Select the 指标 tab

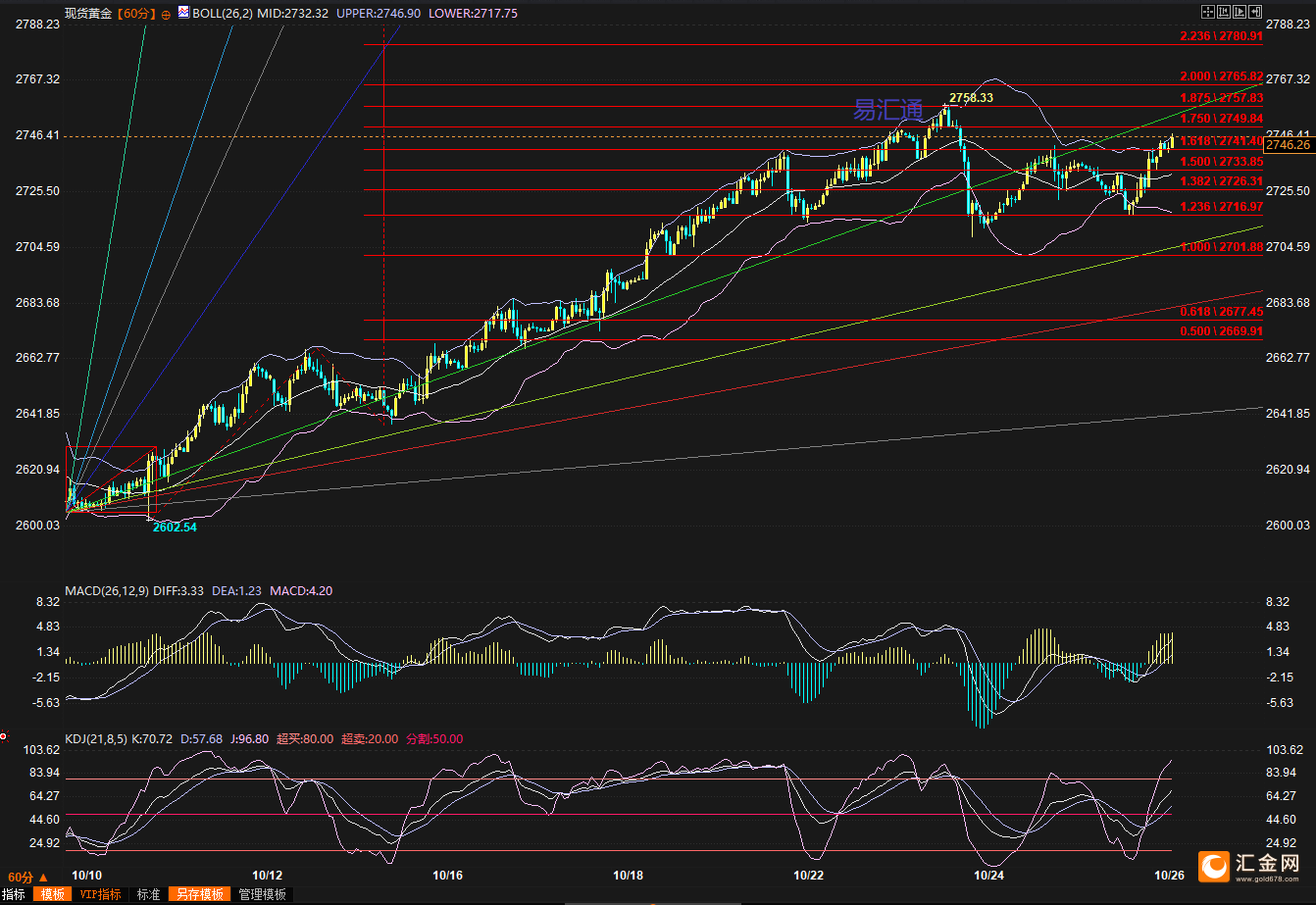tap(15, 894)
